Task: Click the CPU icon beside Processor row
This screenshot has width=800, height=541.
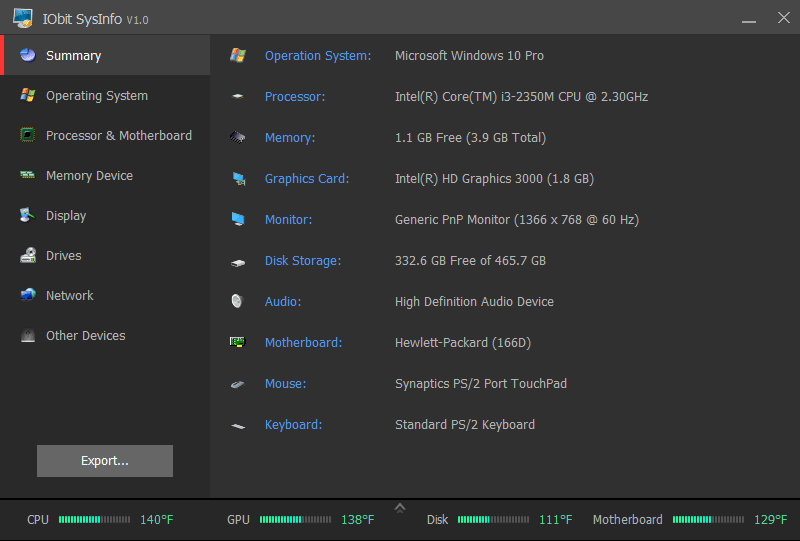Action: [x=238, y=96]
